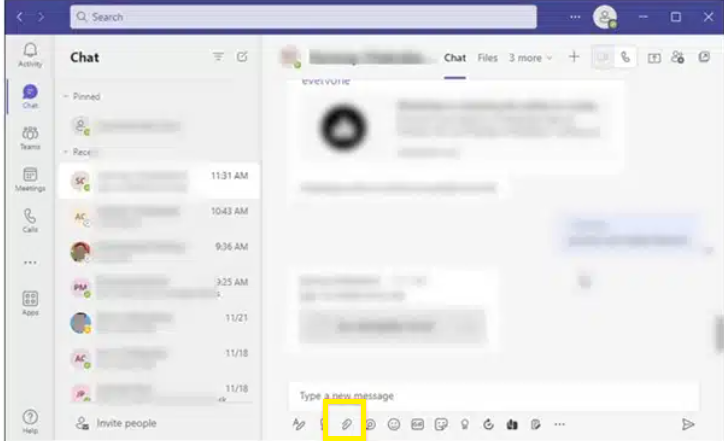This screenshot has width=724, height=441.
Task: Click the Format text icon
Action: pos(299,424)
